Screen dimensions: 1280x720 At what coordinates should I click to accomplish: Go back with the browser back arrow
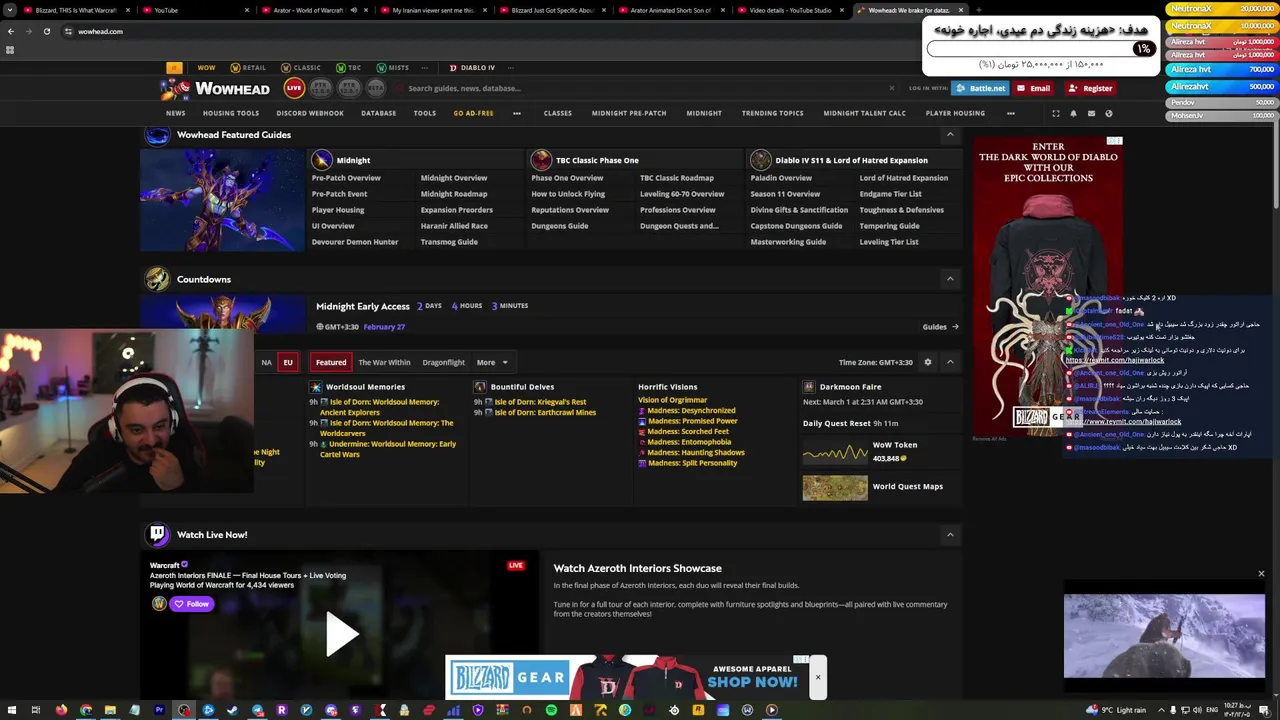11,31
